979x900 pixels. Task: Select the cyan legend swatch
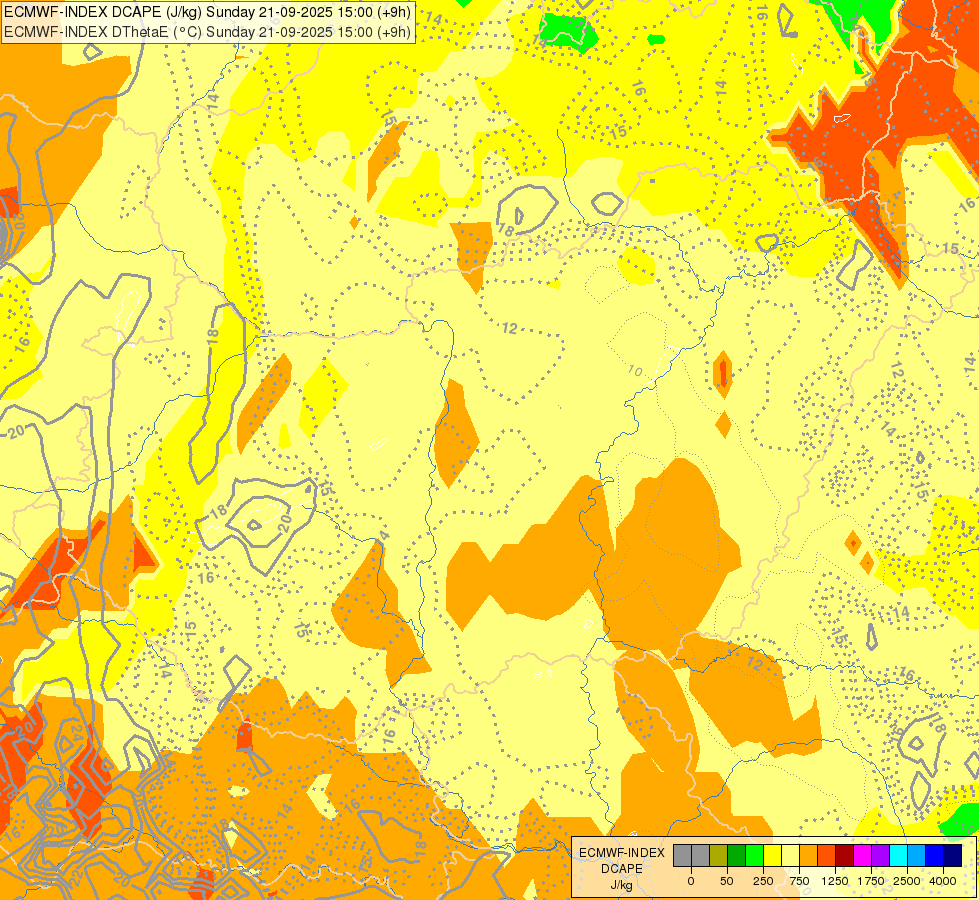(898, 856)
